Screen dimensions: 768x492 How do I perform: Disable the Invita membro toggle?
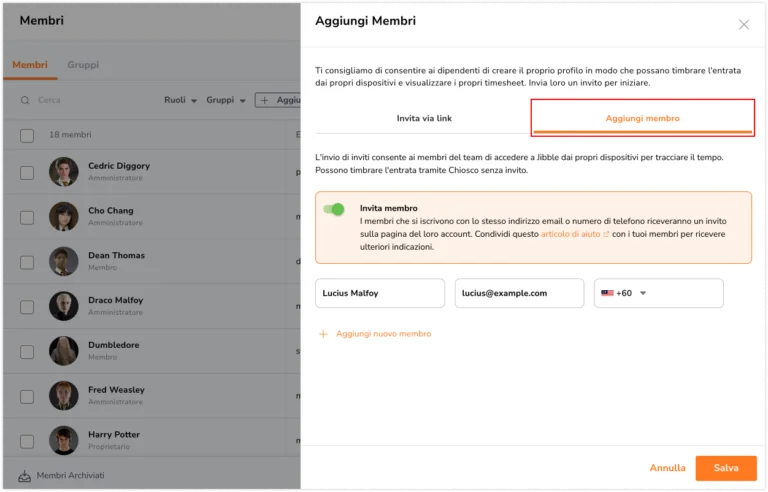334,209
